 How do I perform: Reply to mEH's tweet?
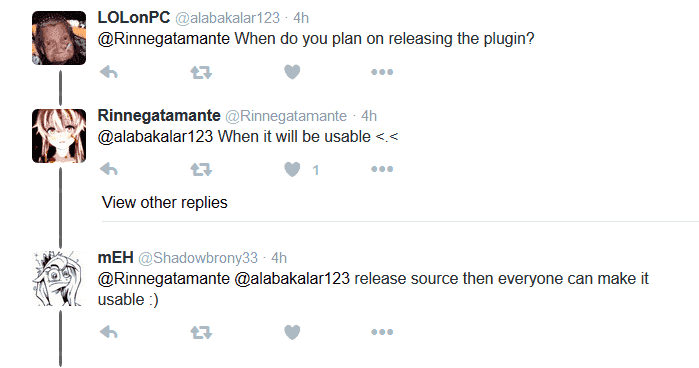click(109, 332)
